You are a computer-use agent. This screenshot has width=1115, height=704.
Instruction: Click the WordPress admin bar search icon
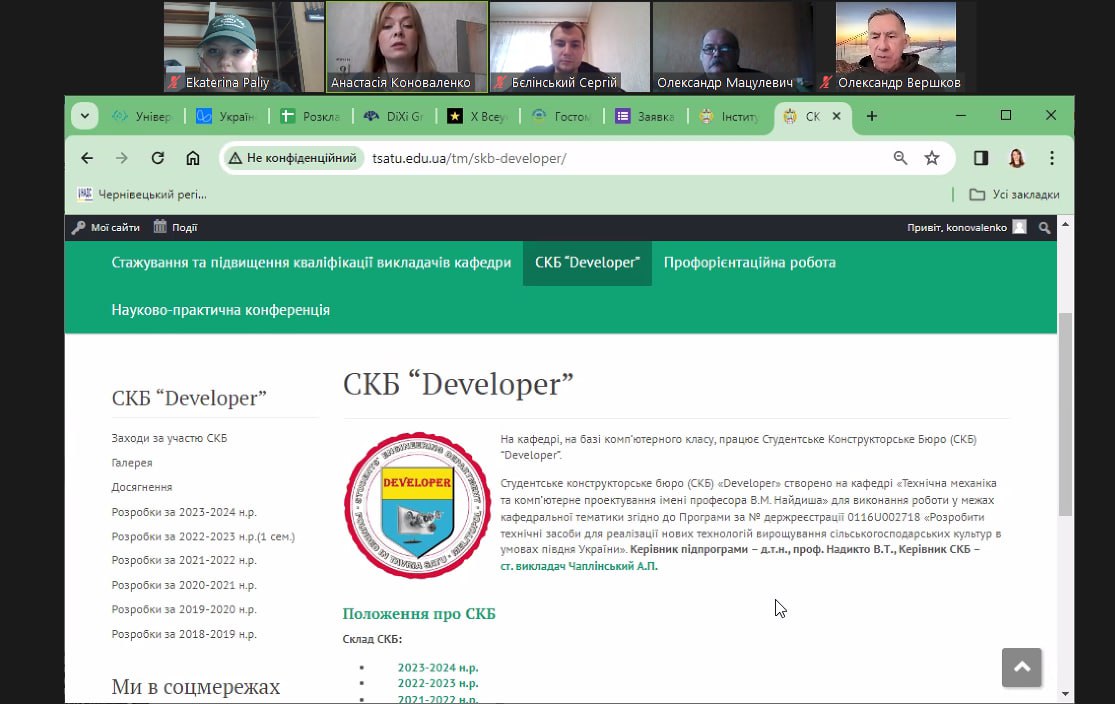[x=1045, y=227]
